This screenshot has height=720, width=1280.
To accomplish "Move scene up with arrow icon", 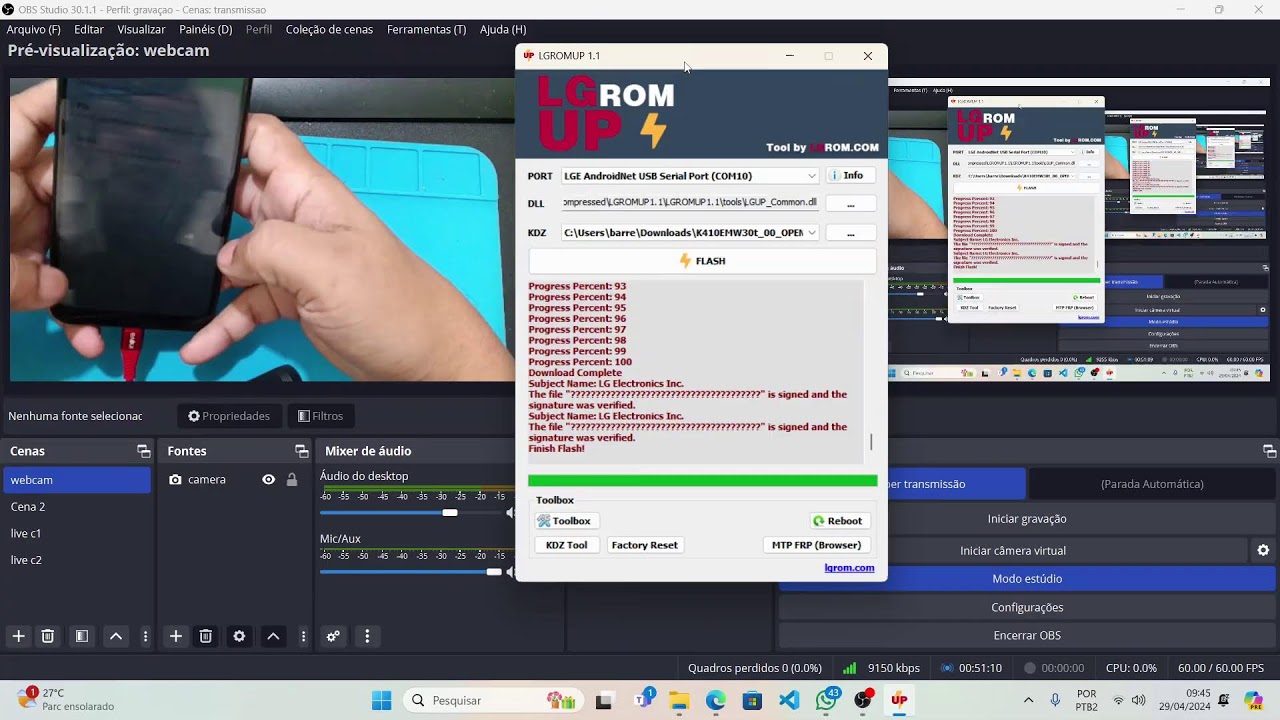I will [116, 636].
